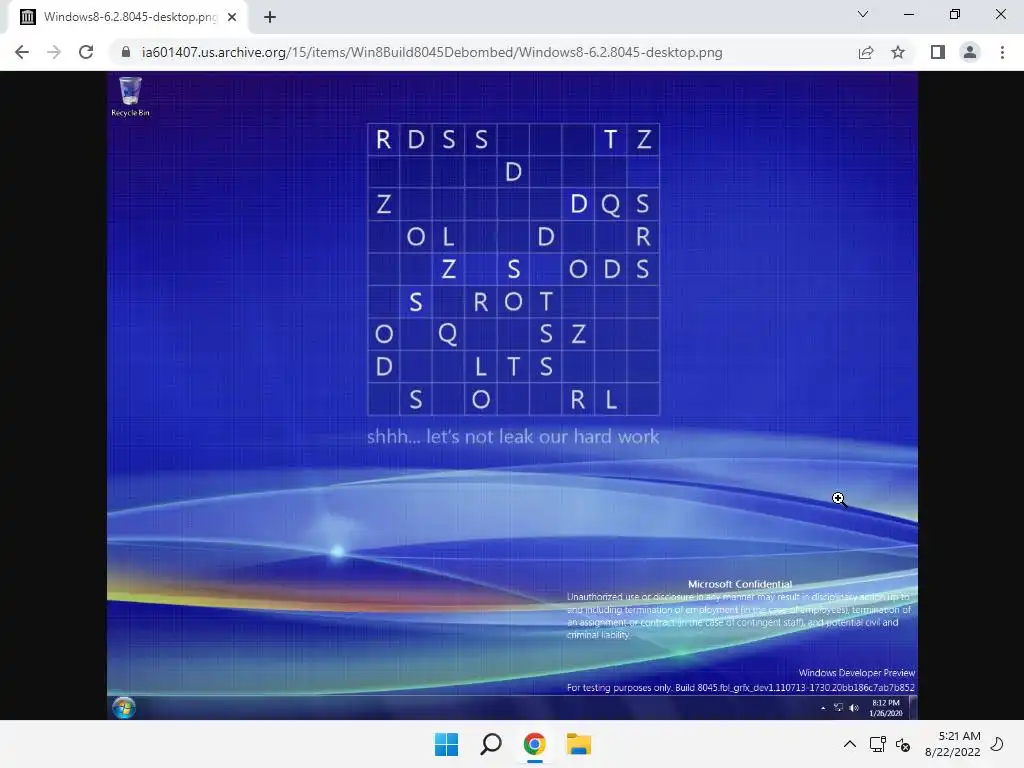Click the Windows Developer Preview text

pyautogui.click(x=857, y=673)
